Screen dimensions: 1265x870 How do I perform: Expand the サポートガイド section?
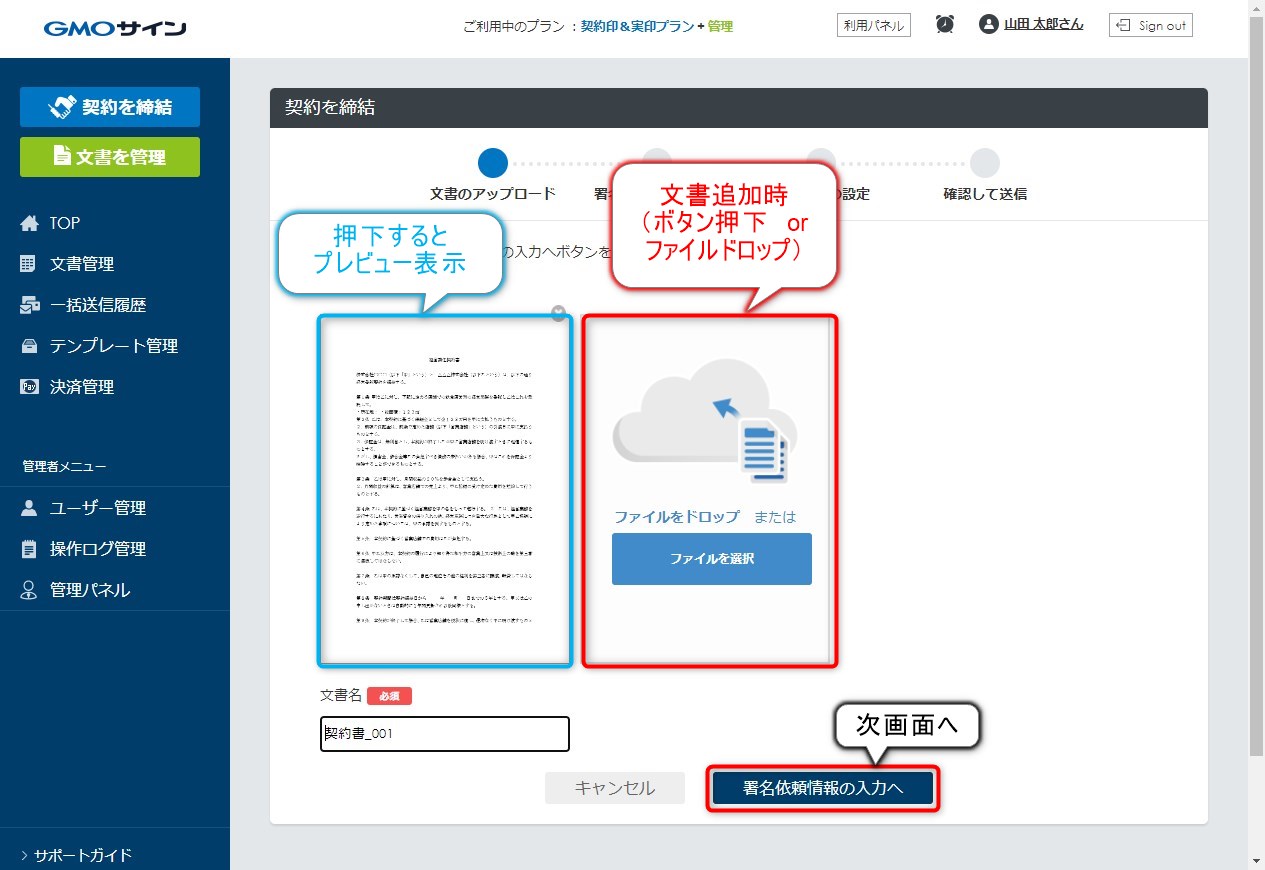pyautogui.click(x=75, y=855)
